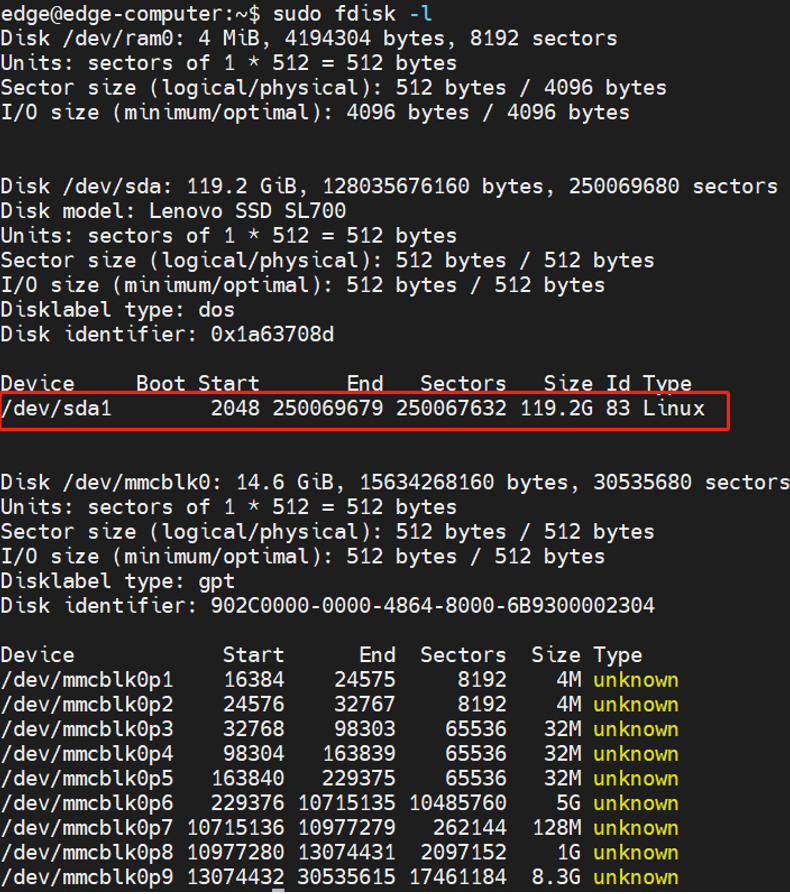Click the Linux type in the sda1 row
This screenshot has height=894, width=790.
click(674, 408)
